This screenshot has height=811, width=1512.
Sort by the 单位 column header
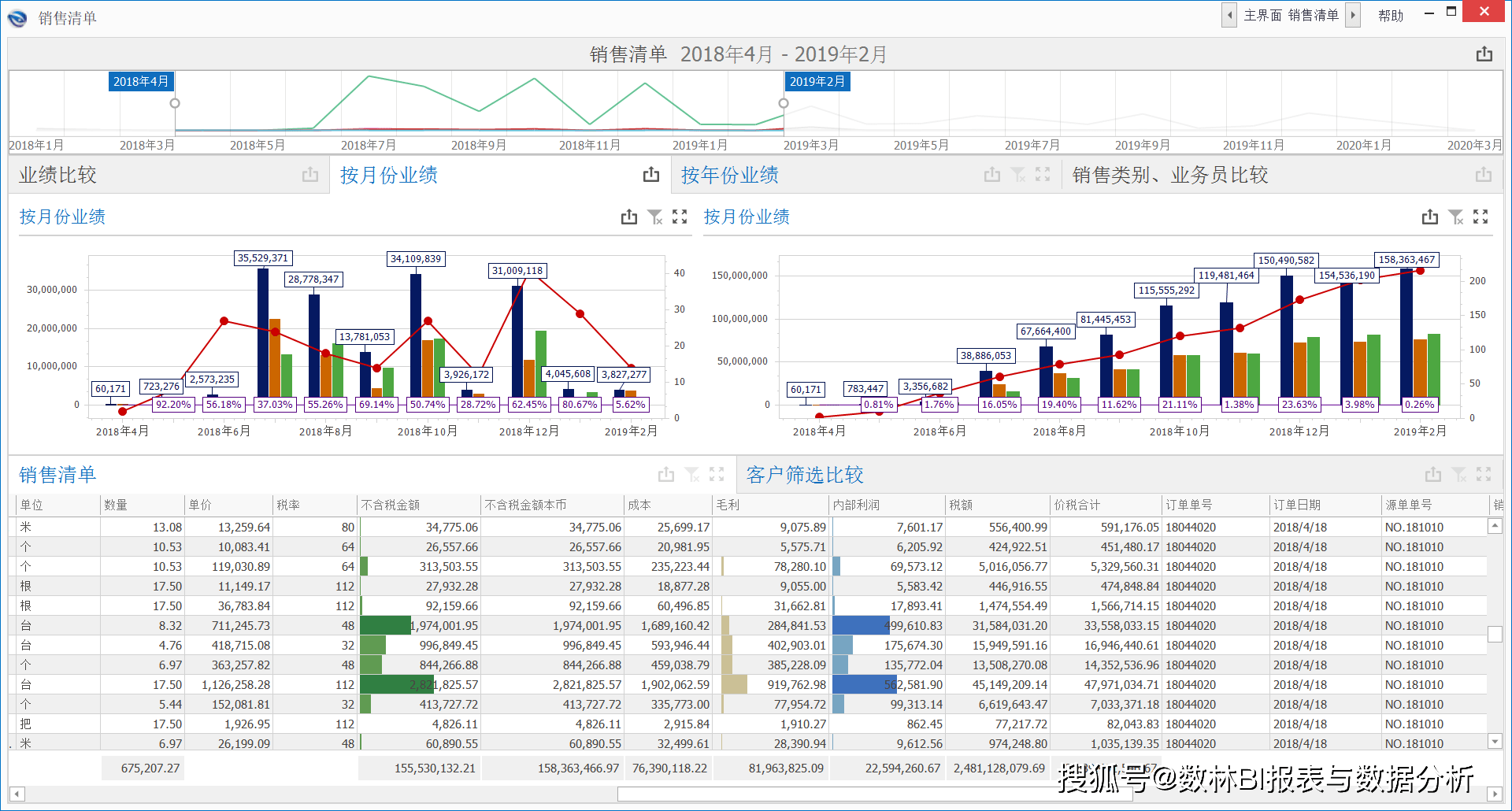(x=58, y=505)
